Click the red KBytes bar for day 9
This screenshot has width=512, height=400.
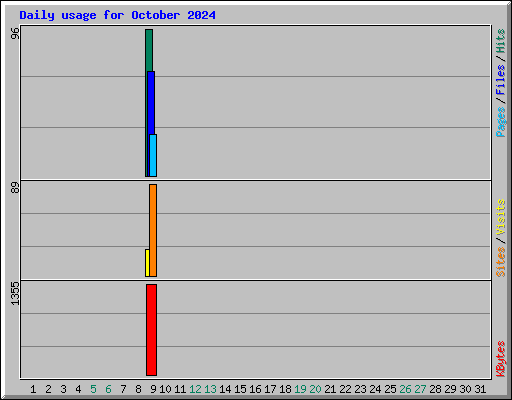pos(151,330)
